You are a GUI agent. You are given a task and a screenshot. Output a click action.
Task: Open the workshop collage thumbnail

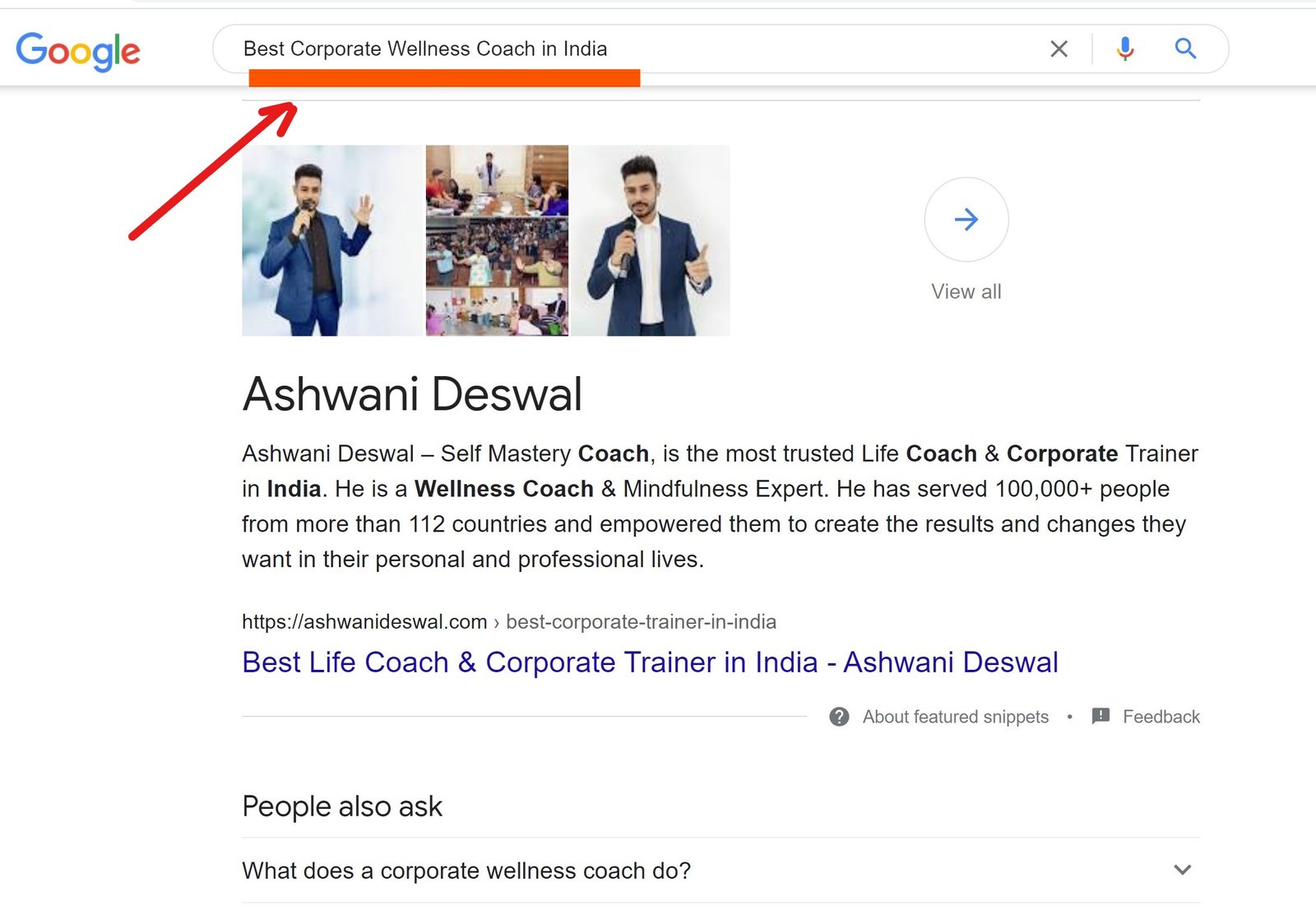tap(497, 240)
